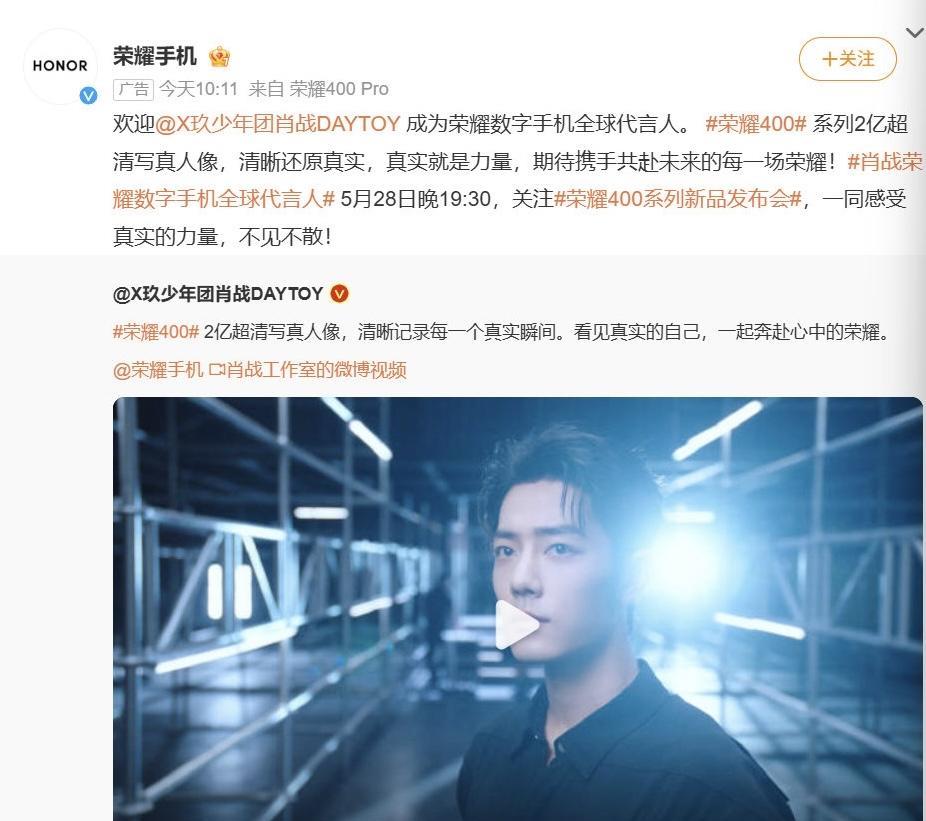Open the 荣耀手机 account name
Image resolution: width=926 pixels, height=821 pixels.
[x=155, y=56]
